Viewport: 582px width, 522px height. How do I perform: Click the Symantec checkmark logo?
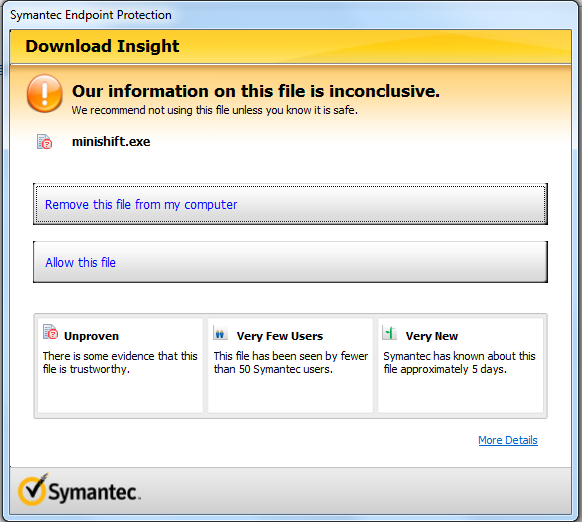(x=33, y=489)
